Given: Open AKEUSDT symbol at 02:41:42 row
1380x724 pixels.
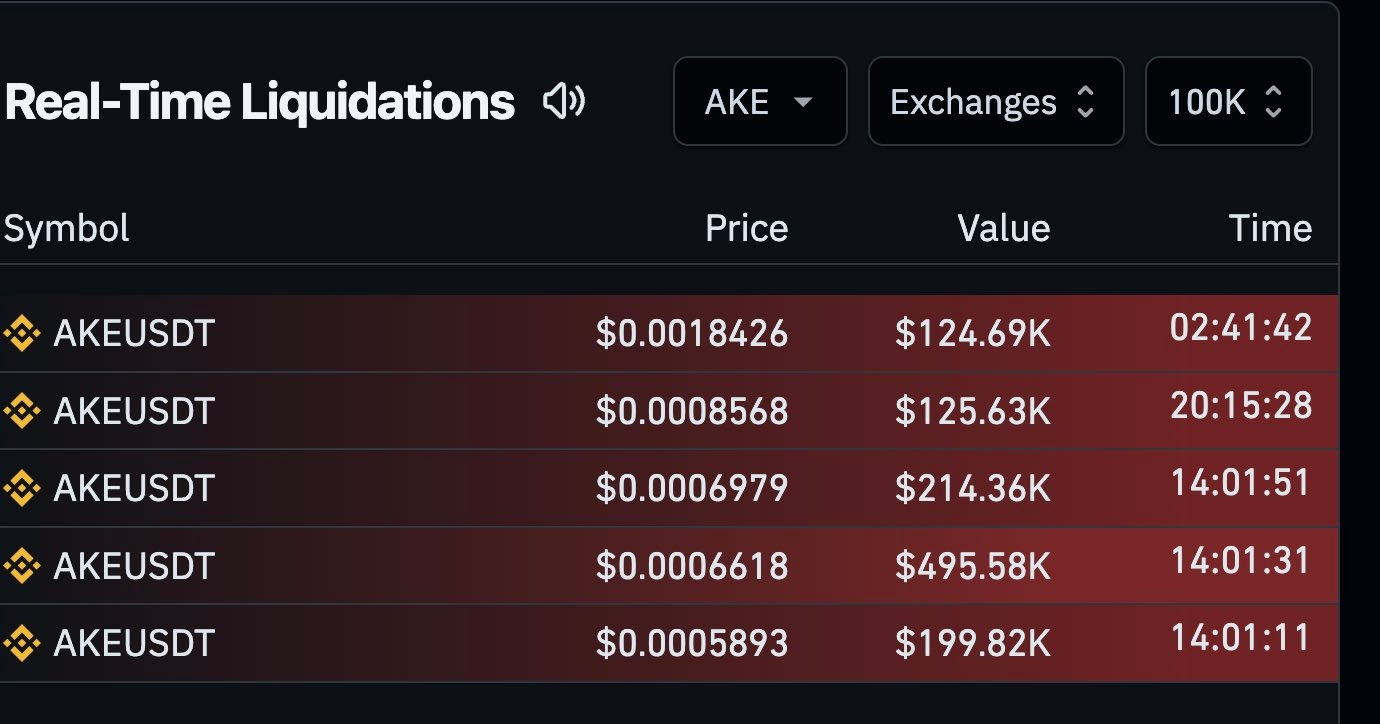Looking at the screenshot, I should click(134, 333).
